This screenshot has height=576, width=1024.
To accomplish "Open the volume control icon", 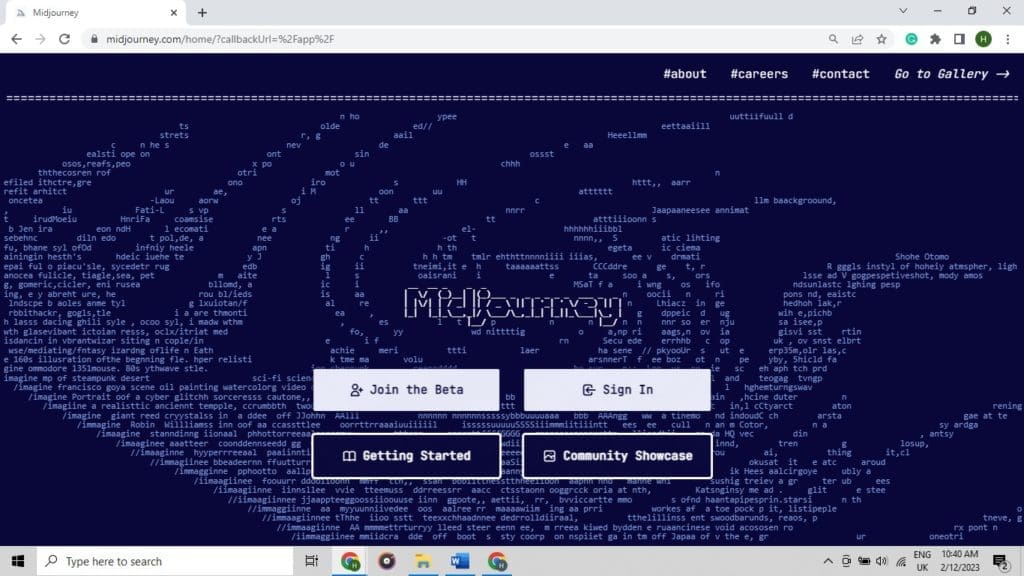I will 882,561.
